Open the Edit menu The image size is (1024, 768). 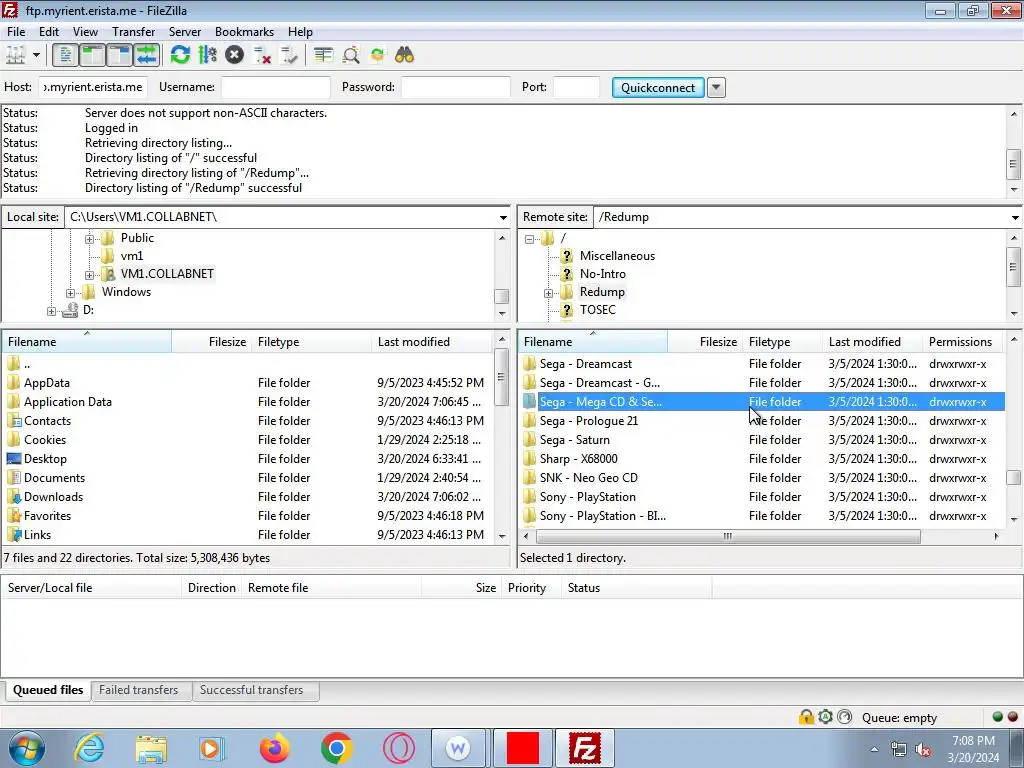[49, 32]
